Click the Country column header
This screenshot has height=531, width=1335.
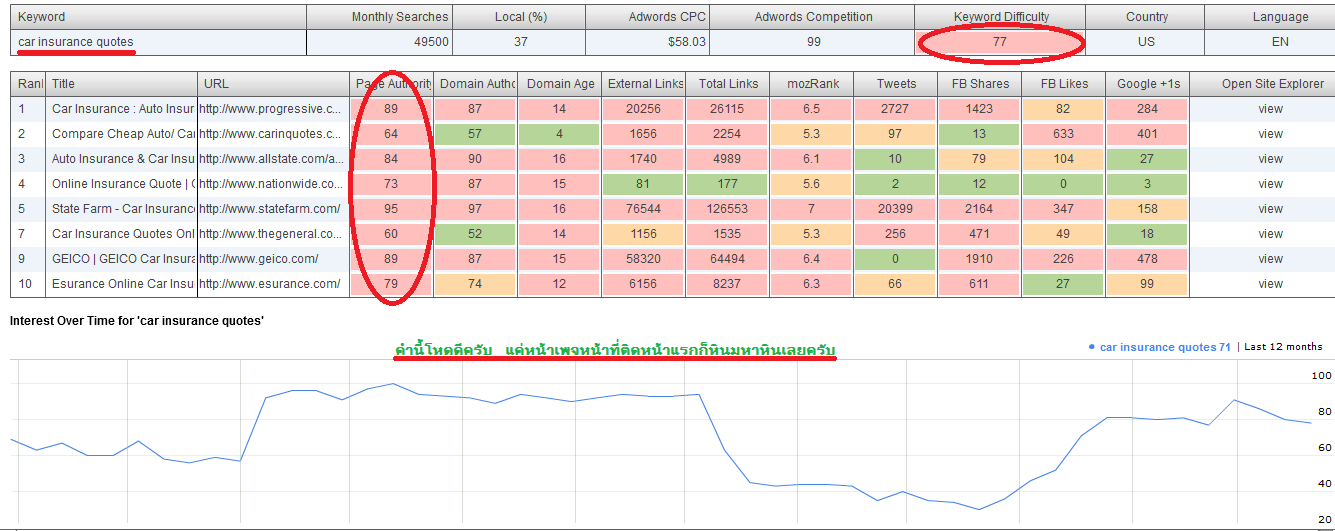tap(1145, 17)
